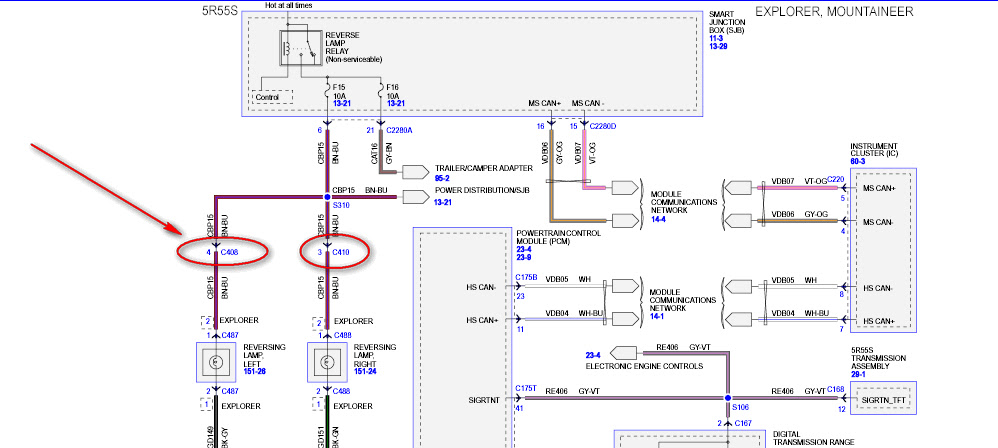This screenshot has width=998, height=448.
Task: Open the 14-4 Module Communications Network reference
Action: pos(657,218)
